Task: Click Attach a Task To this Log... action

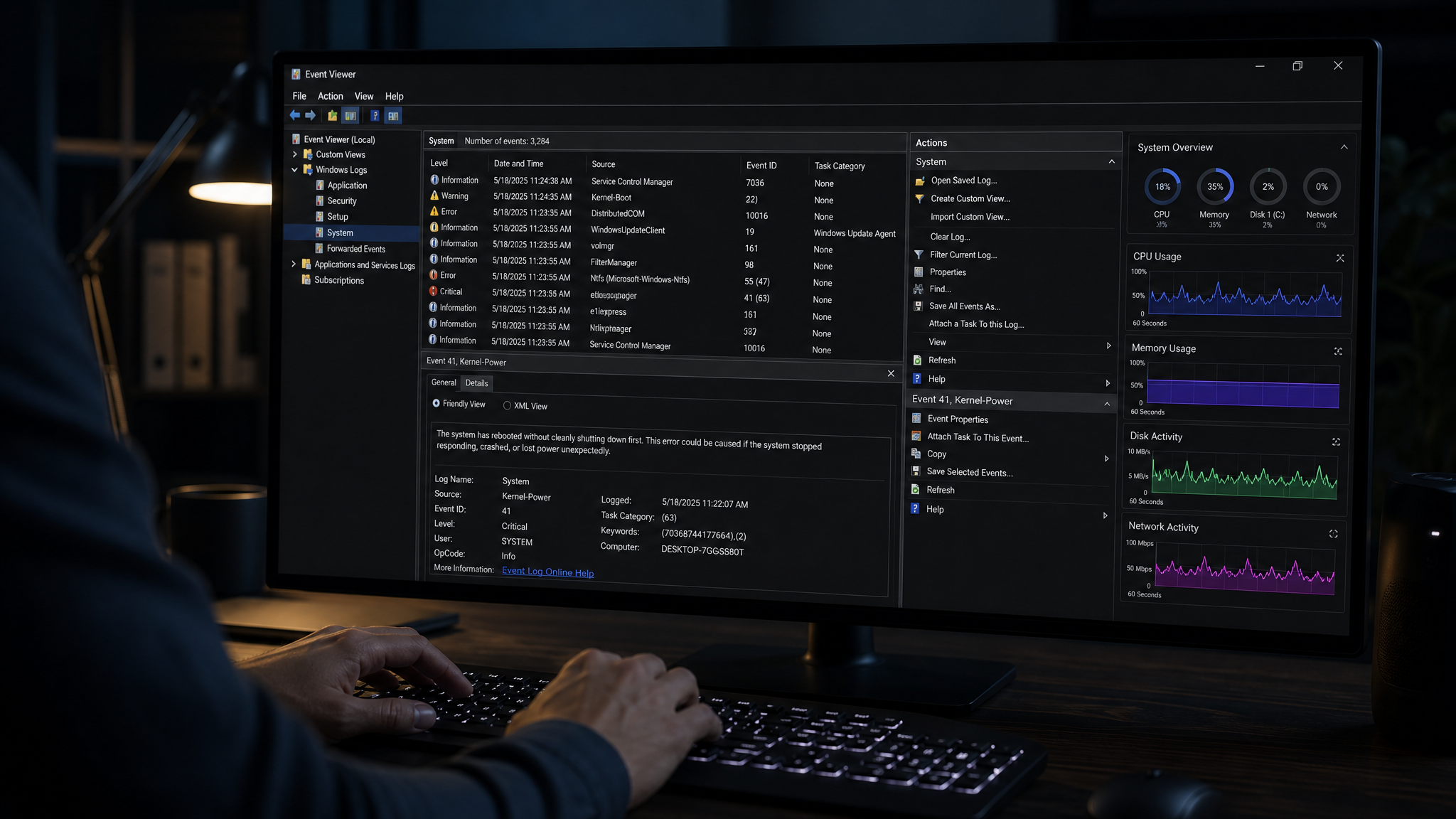Action: (976, 324)
